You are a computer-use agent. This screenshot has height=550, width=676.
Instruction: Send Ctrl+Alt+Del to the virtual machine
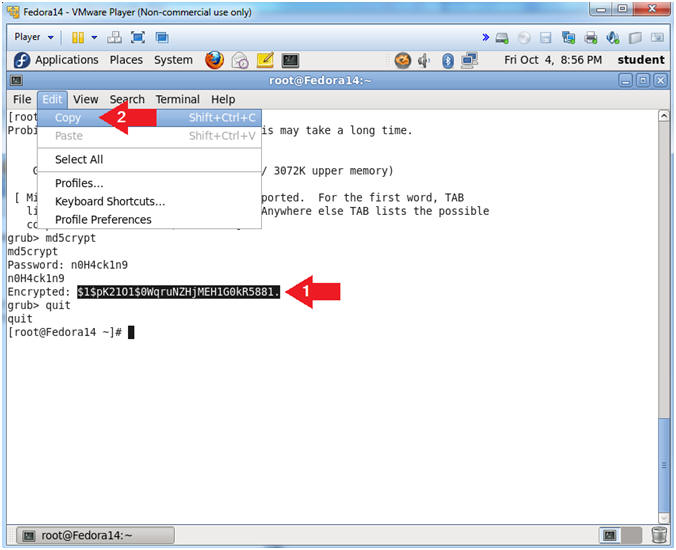(x=114, y=38)
